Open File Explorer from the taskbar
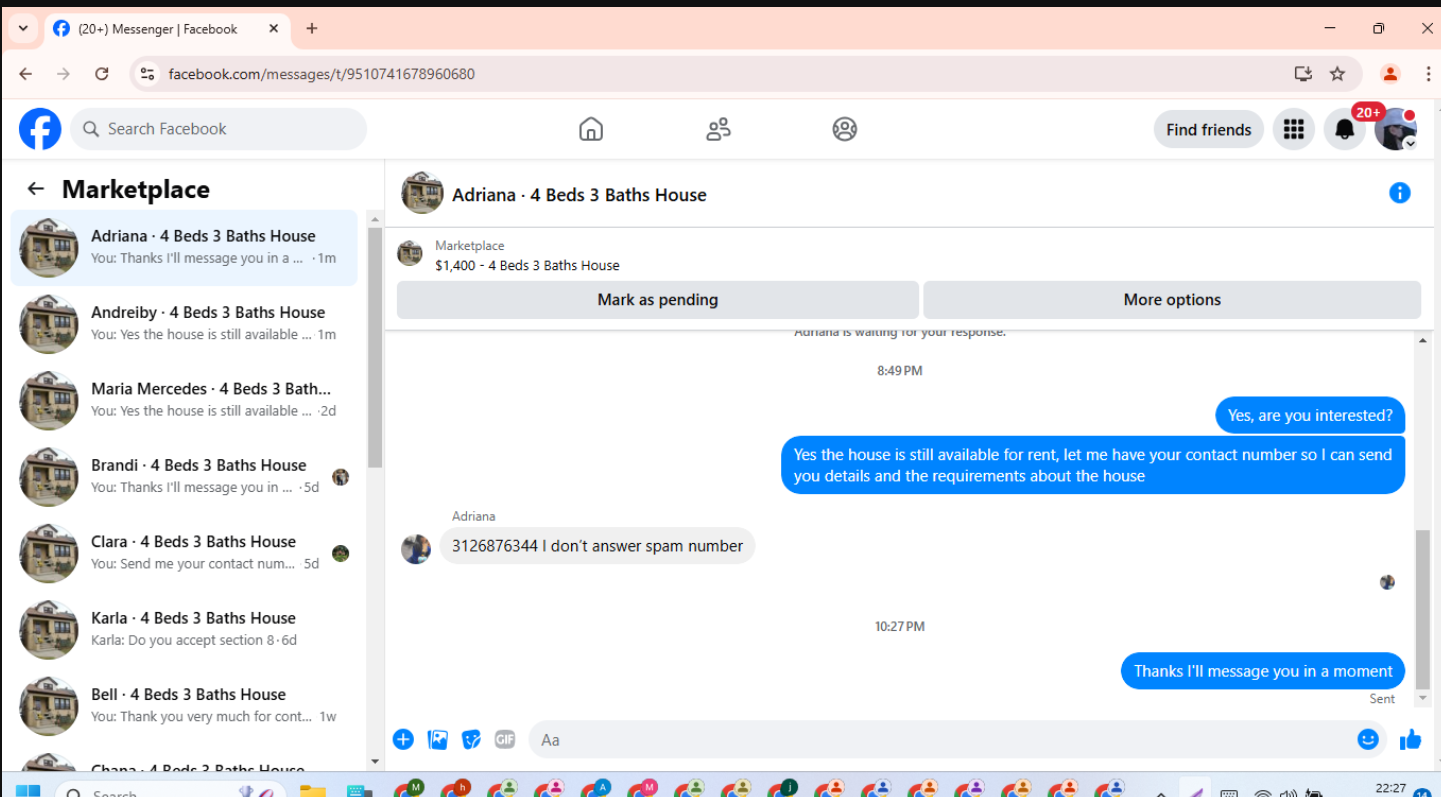This screenshot has height=797, width=1441. 313,790
